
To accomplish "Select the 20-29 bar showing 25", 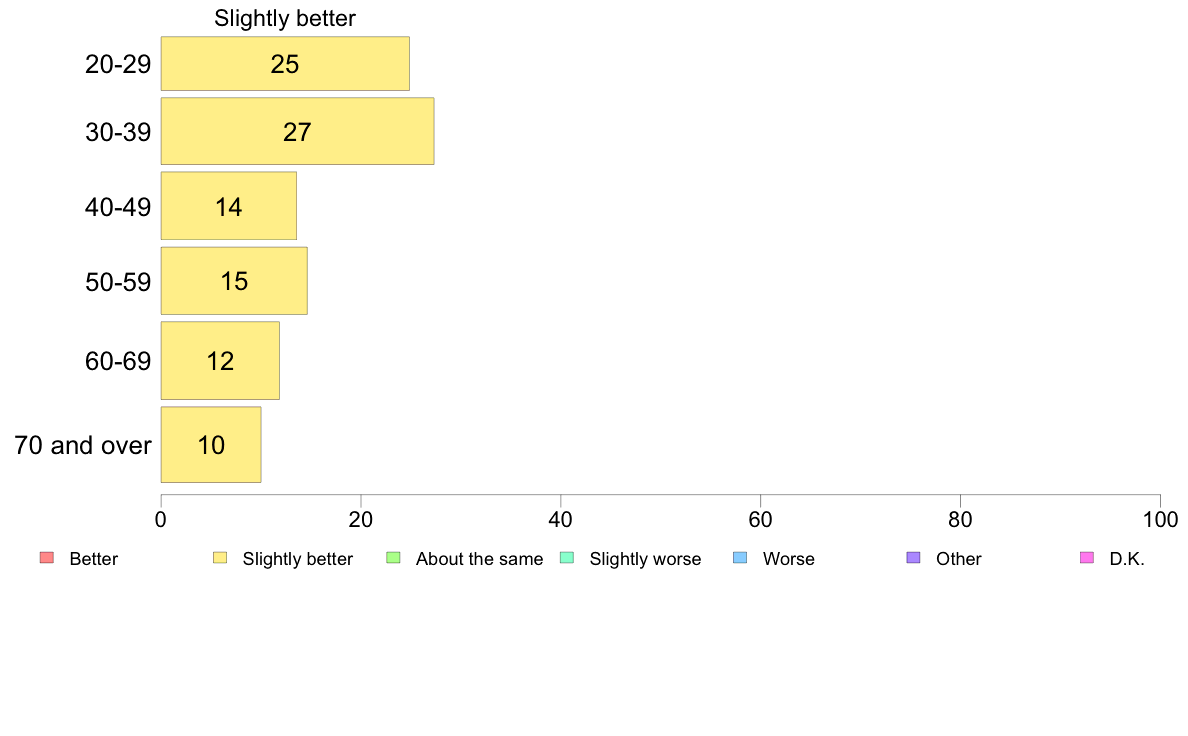I will [x=285, y=64].
